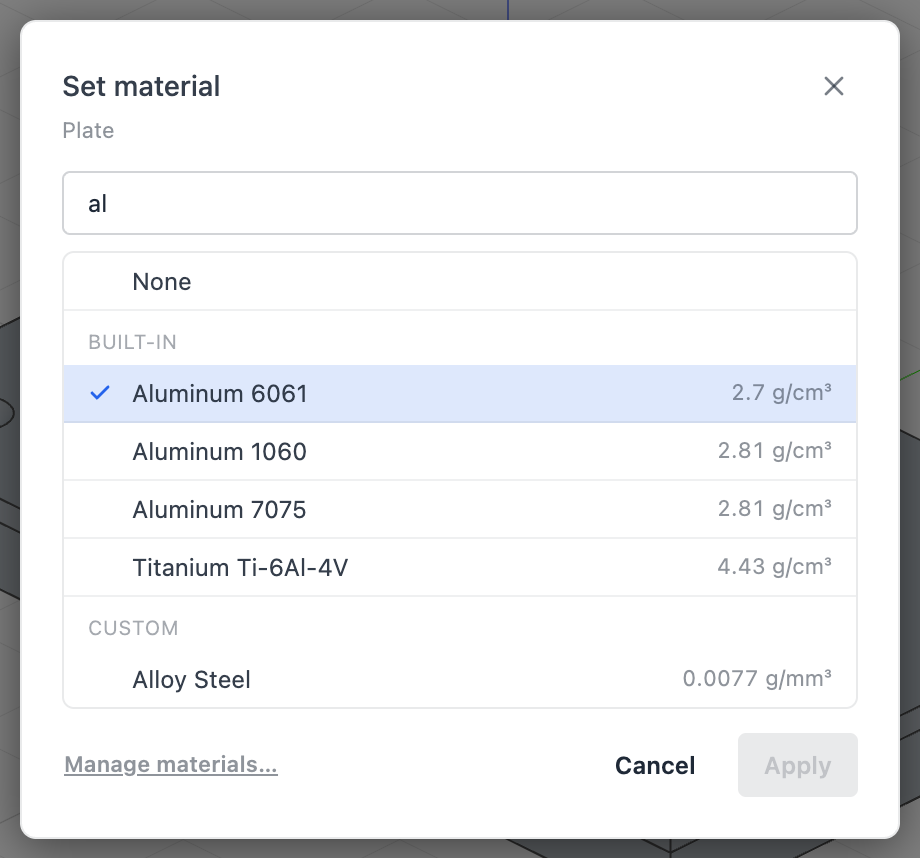The height and width of the screenshot is (858, 920).
Task: Click the CUSTOM section header
Action: (133, 628)
